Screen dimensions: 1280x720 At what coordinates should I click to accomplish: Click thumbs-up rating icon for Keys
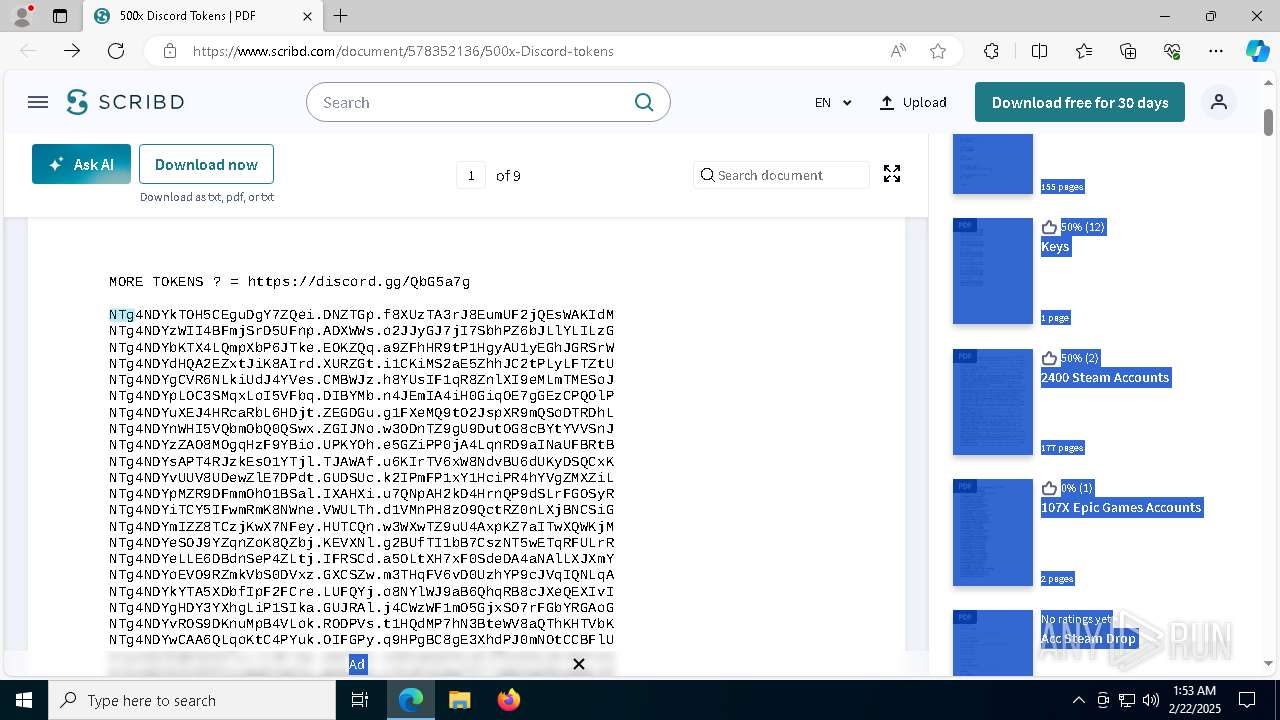(1049, 227)
